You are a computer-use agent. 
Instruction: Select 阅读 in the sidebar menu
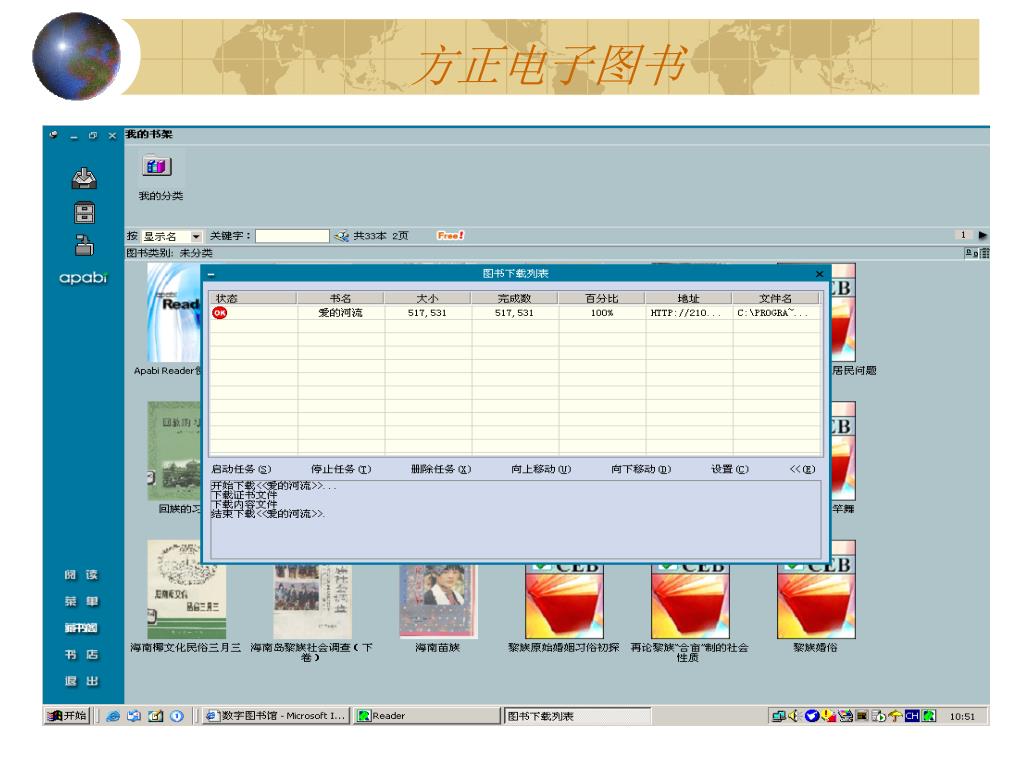tap(81, 575)
